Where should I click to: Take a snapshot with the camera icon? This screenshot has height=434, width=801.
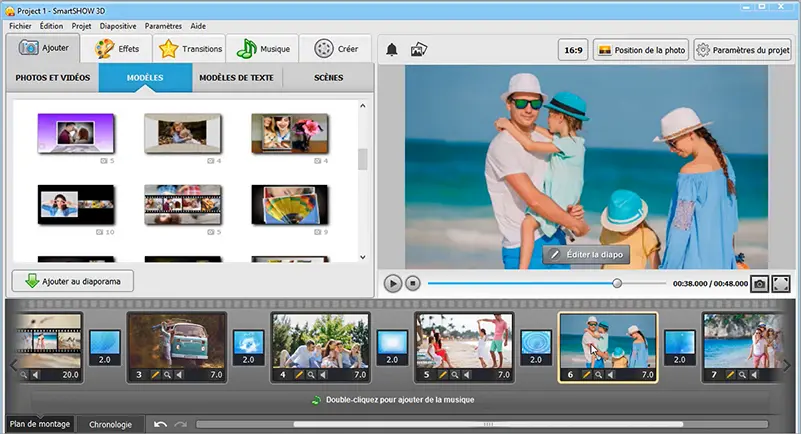pos(760,284)
